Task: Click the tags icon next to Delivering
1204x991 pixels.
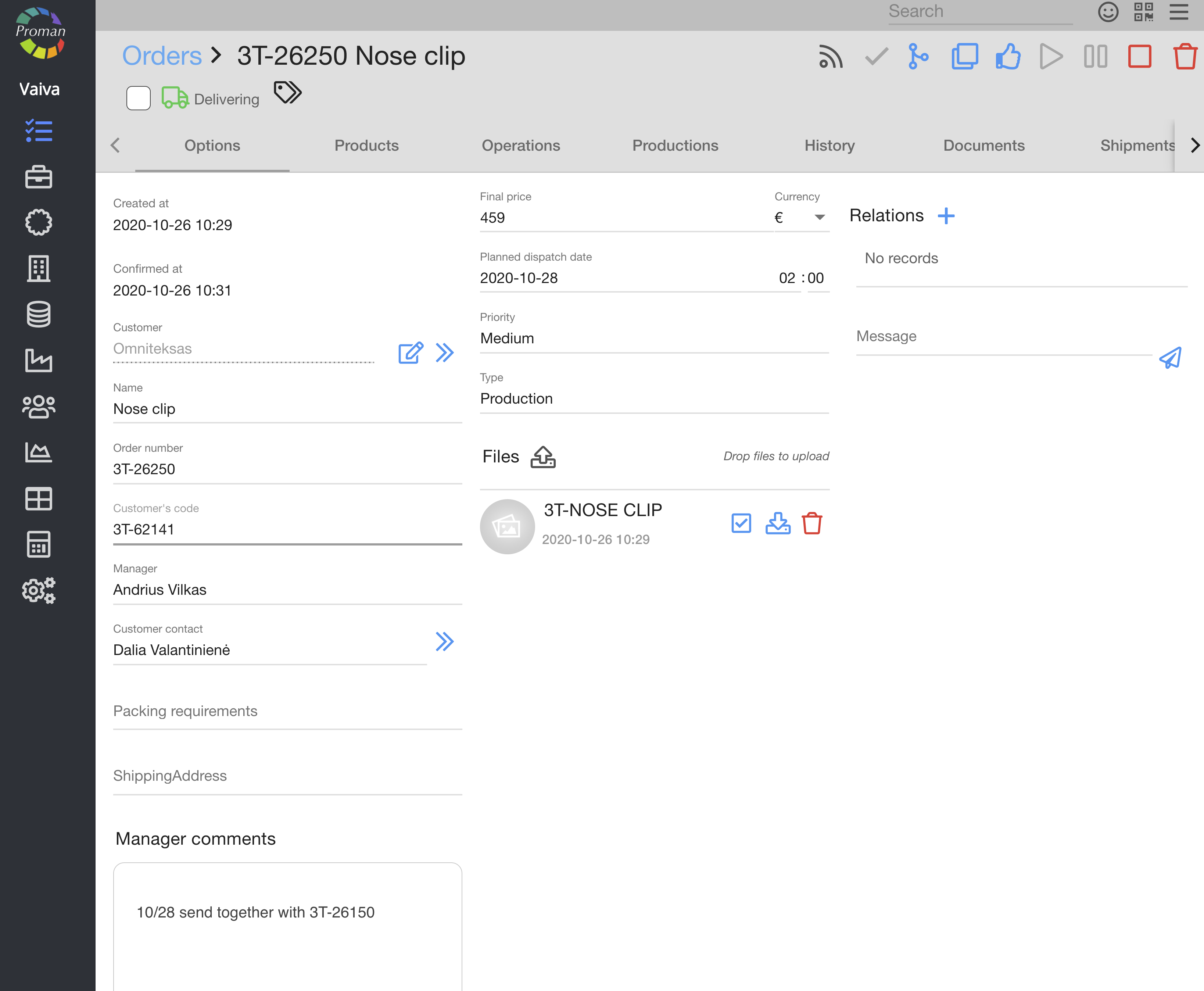Action: point(288,92)
